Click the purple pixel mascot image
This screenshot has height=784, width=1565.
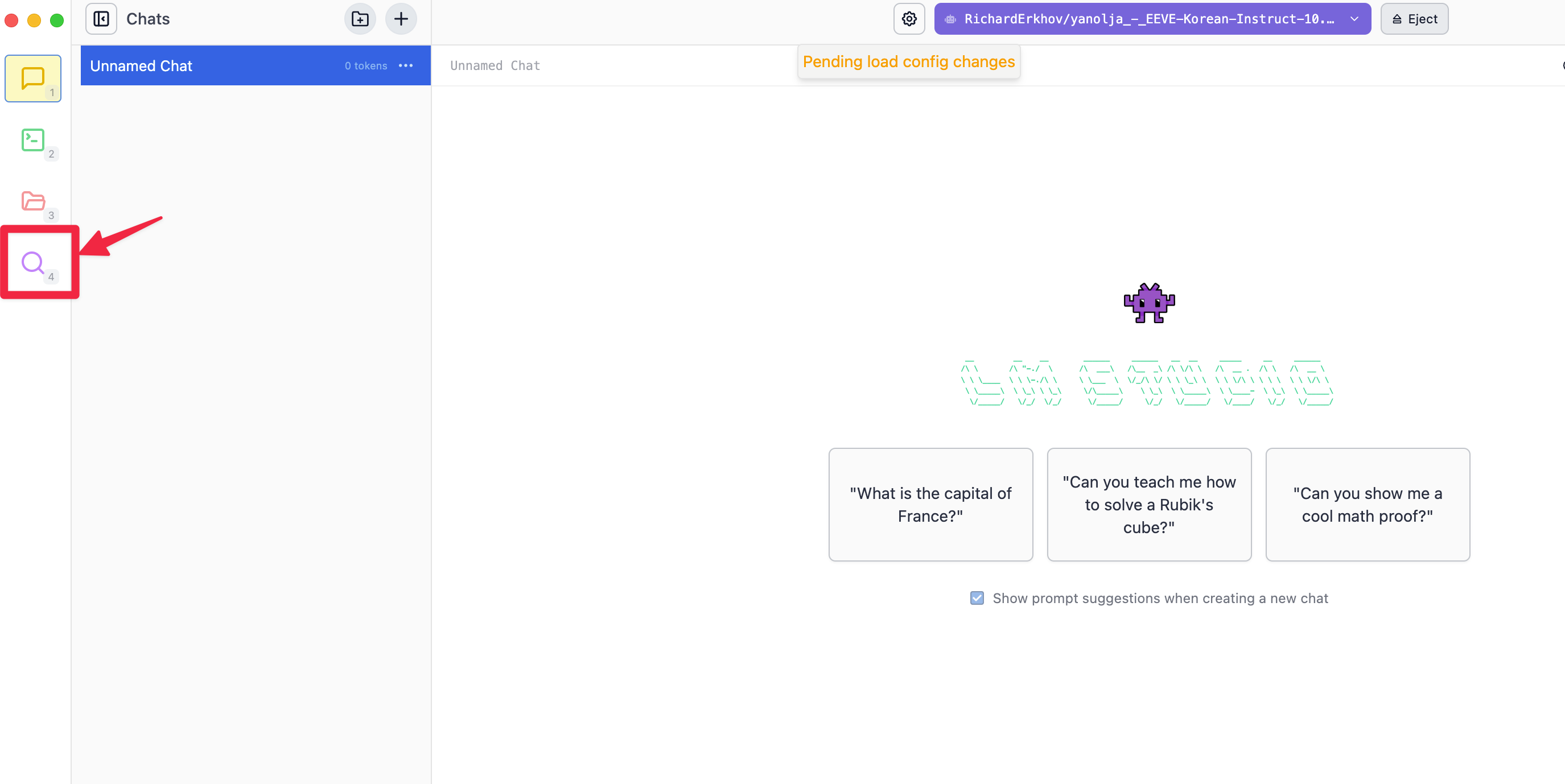(1148, 303)
